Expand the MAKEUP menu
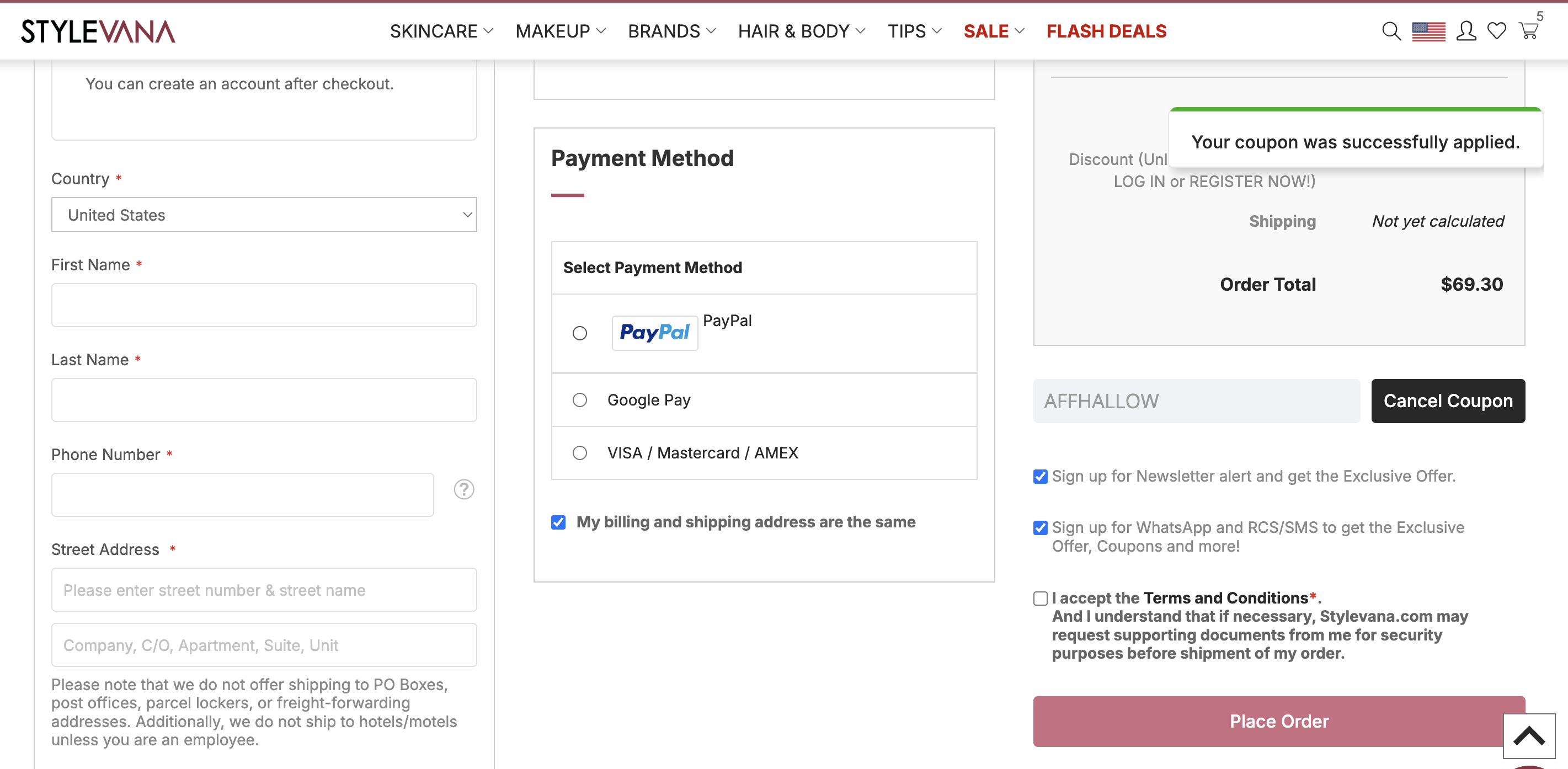Screen dimensions: 1568x769 pyautogui.click(x=561, y=31)
